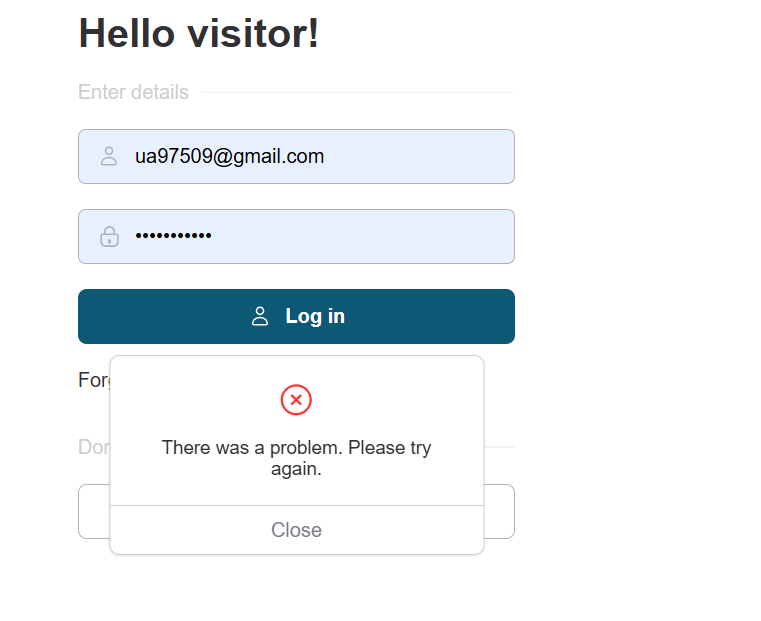Click the partially hidden "Dor" label
This screenshot has height=621, width=761.
click(93, 447)
